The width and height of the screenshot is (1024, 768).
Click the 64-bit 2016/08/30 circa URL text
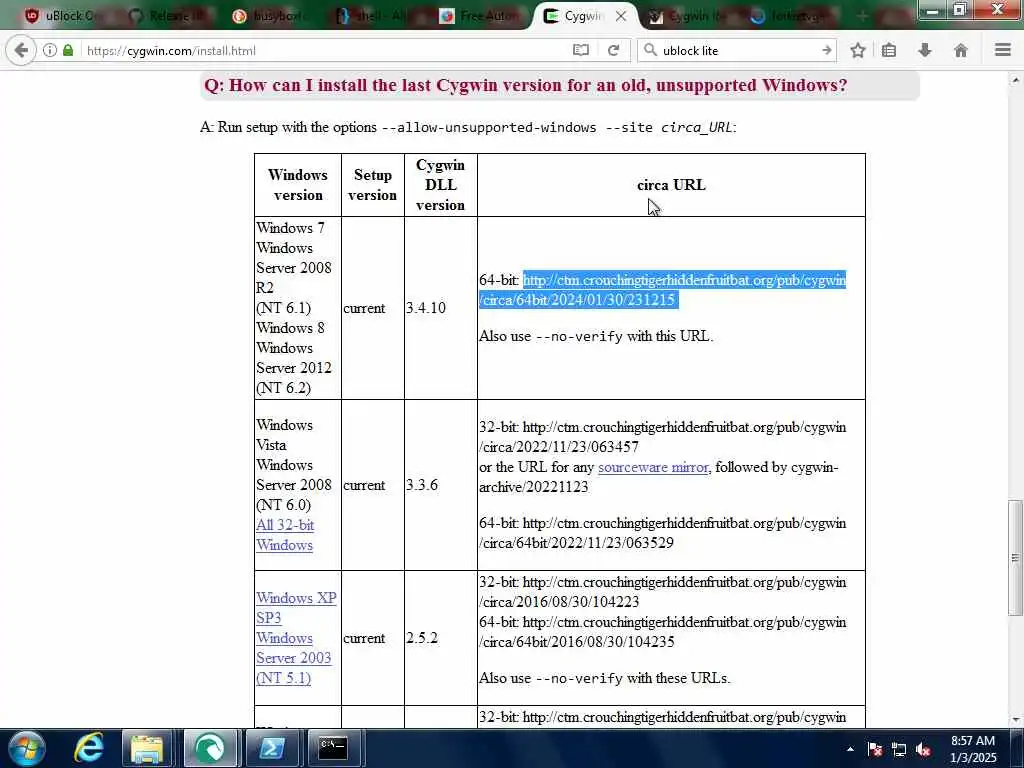[x=663, y=632]
